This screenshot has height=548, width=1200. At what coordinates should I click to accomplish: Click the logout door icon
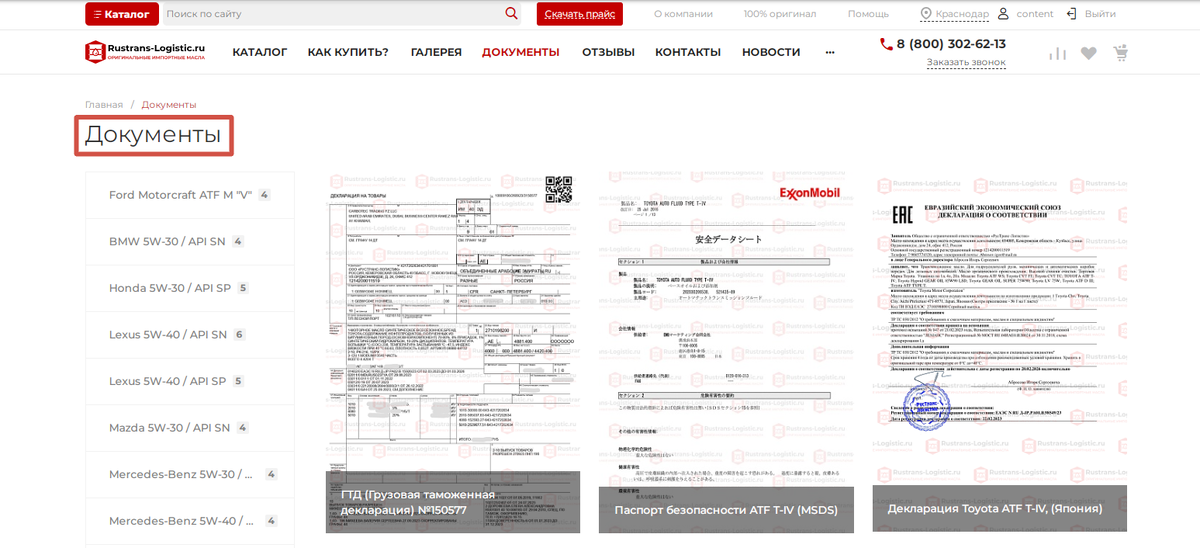click(x=1072, y=14)
